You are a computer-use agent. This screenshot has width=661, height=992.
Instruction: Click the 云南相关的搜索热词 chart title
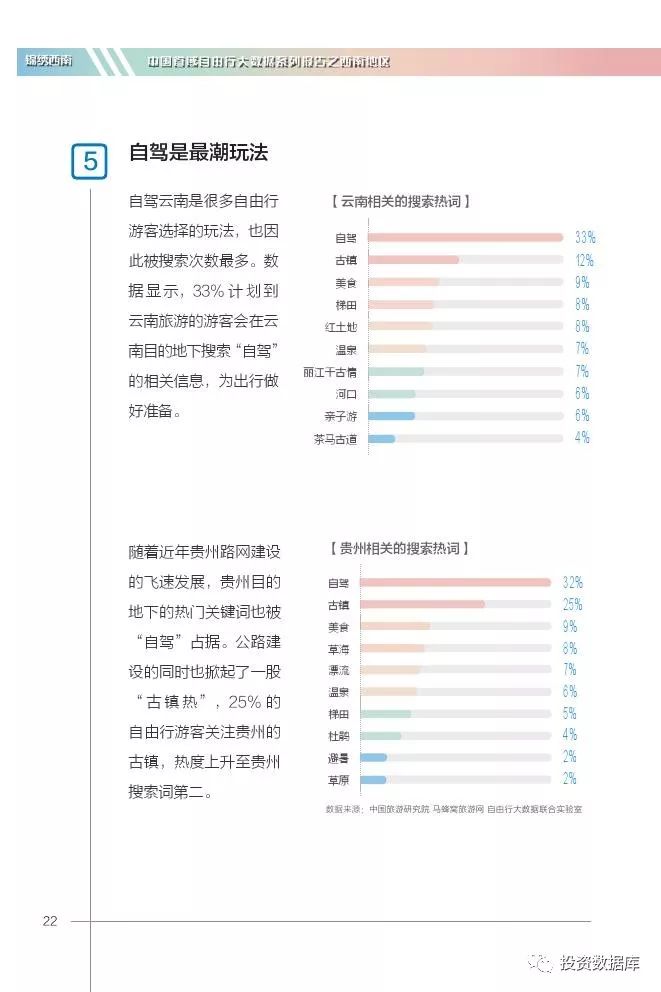(400, 202)
